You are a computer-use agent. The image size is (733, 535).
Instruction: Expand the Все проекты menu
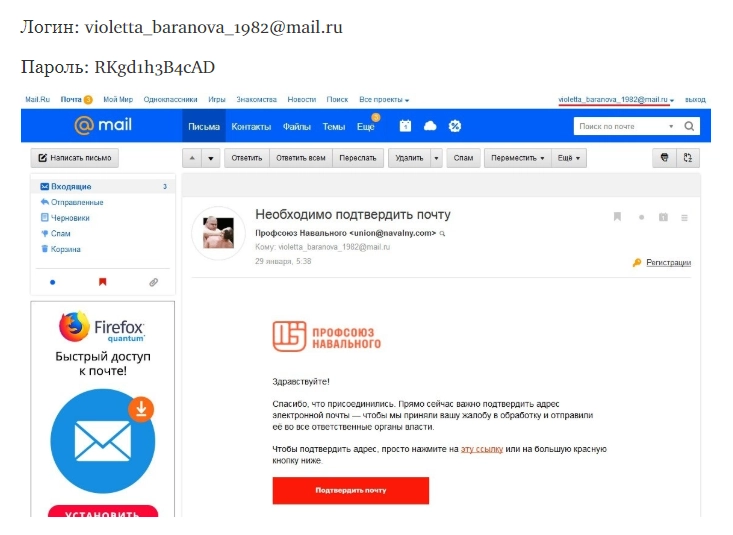(x=384, y=100)
